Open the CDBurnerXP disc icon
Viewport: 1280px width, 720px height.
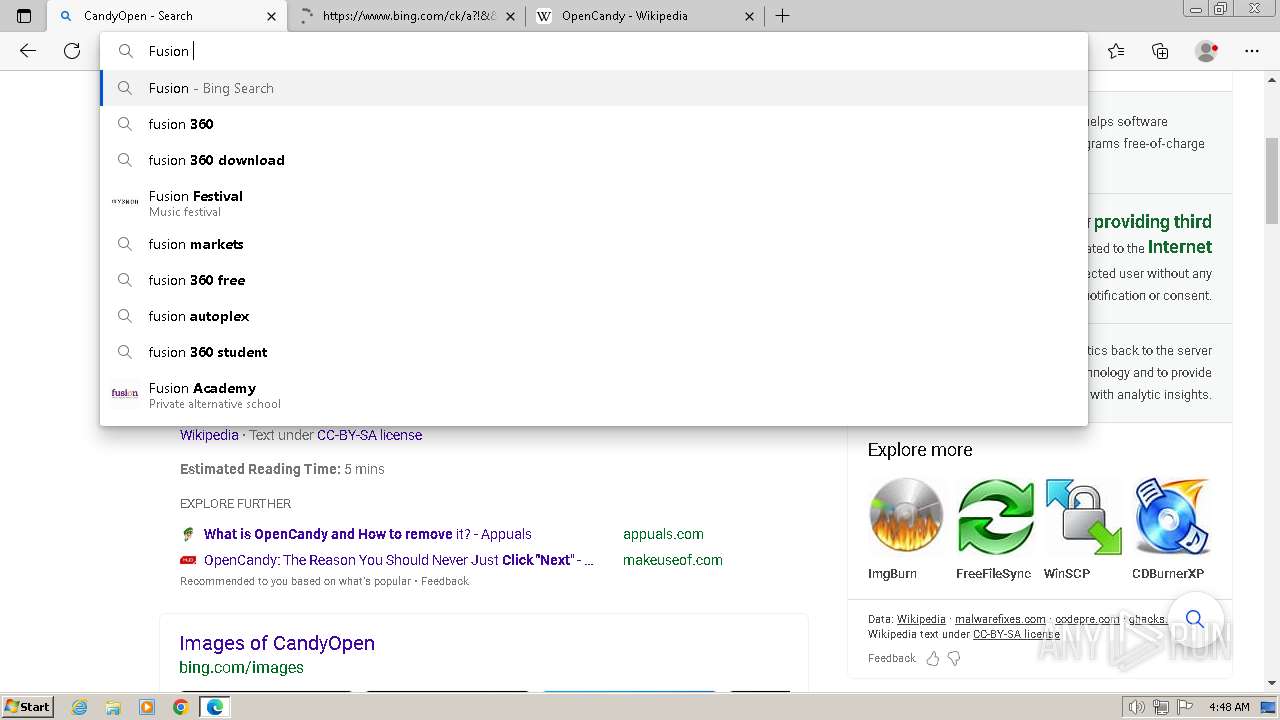1171,516
